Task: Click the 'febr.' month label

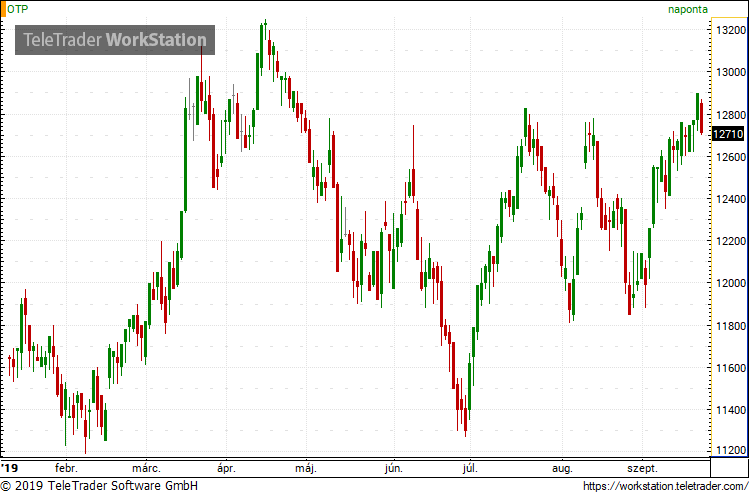Action: click(67, 468)
